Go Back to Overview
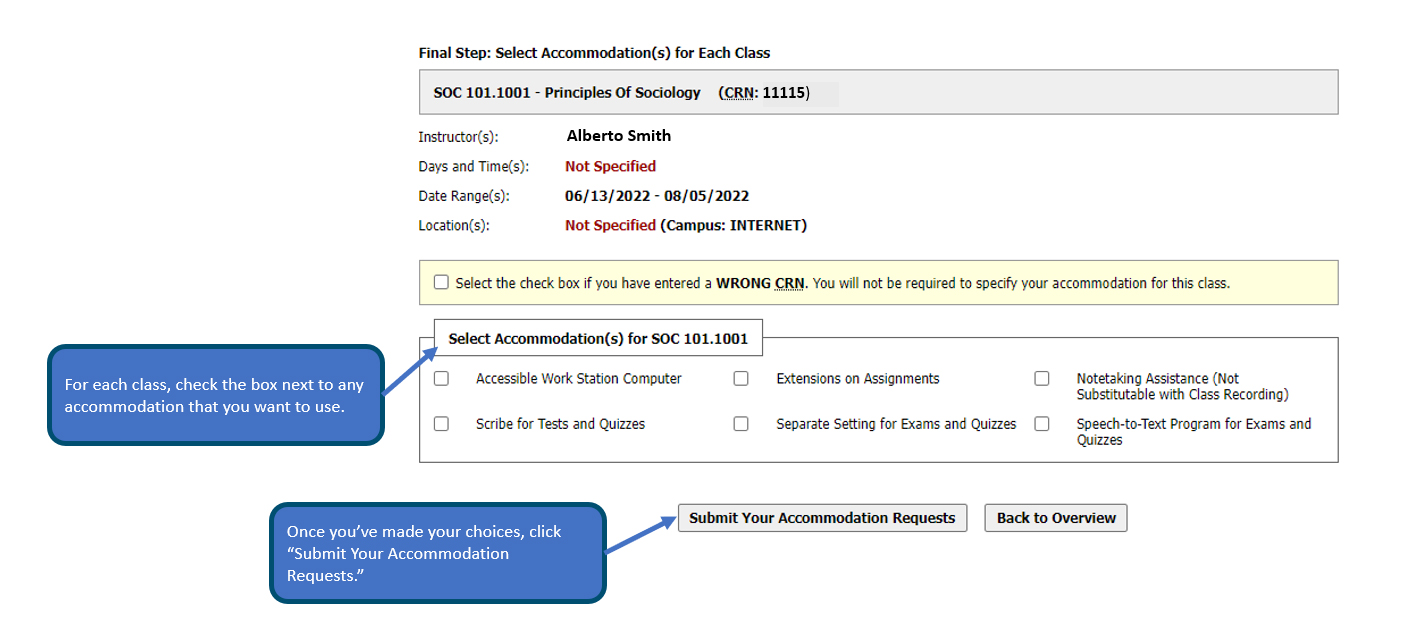 [1056, 518]
